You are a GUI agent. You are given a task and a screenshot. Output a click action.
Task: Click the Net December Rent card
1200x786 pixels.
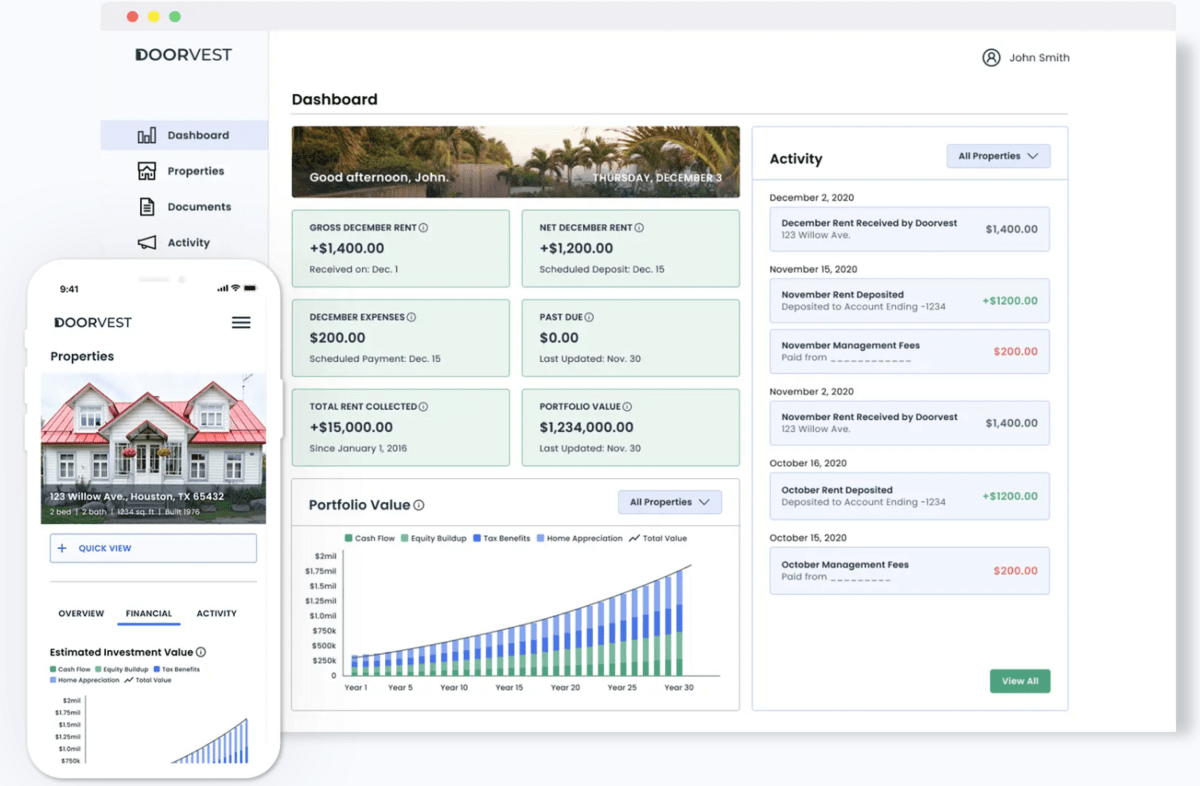(630, 248)
